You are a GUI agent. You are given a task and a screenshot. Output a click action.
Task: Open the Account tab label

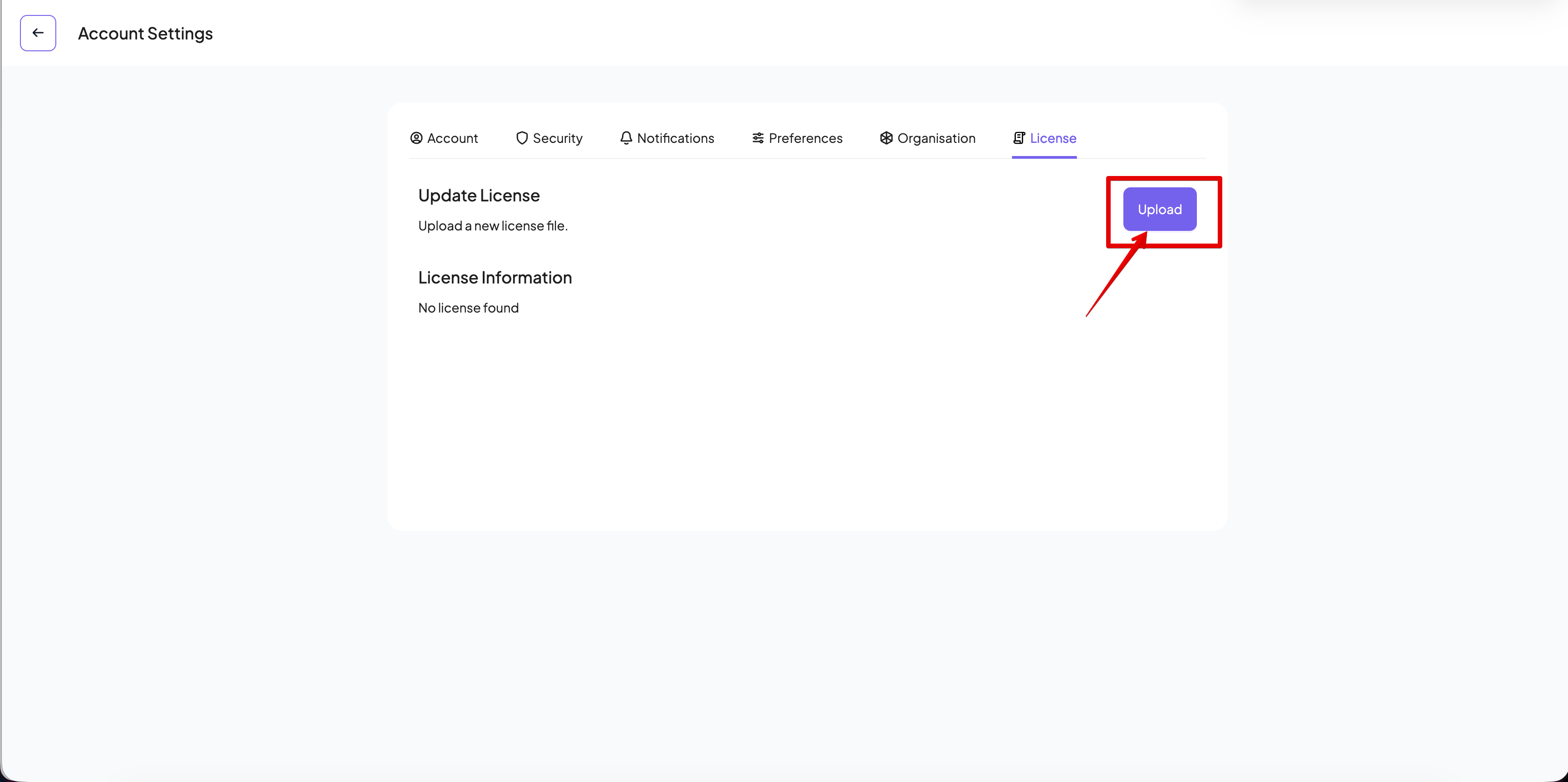pyautogui.click(x=452, y=138)
